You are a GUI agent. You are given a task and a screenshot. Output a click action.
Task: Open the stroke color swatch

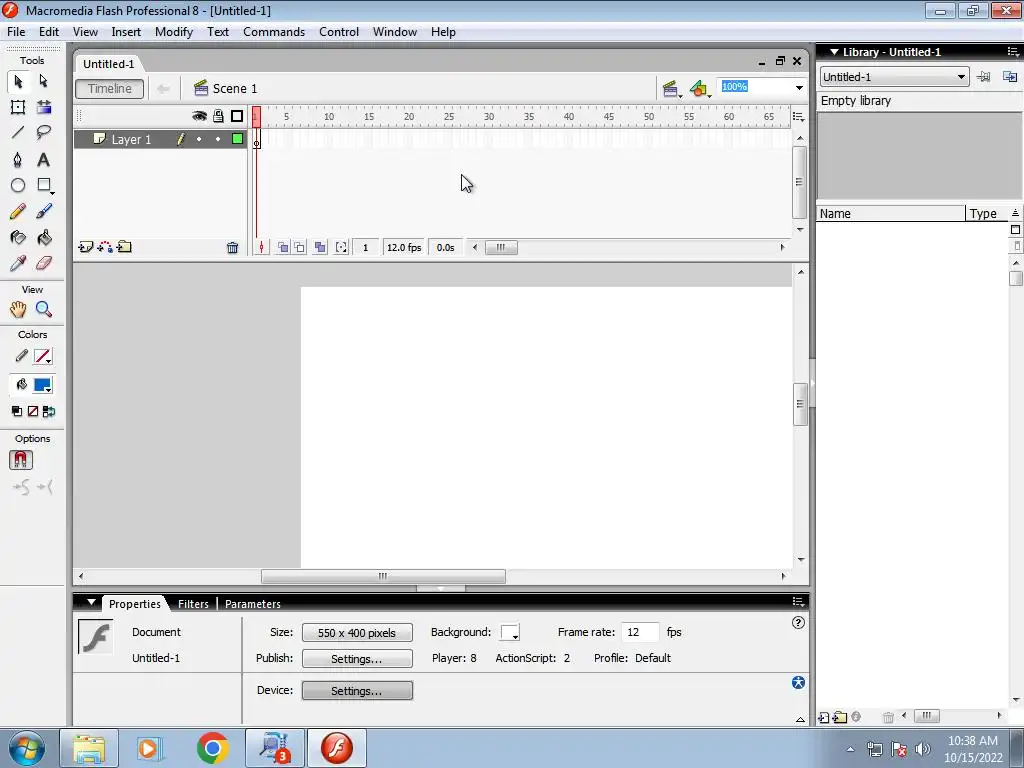[42, 357]
